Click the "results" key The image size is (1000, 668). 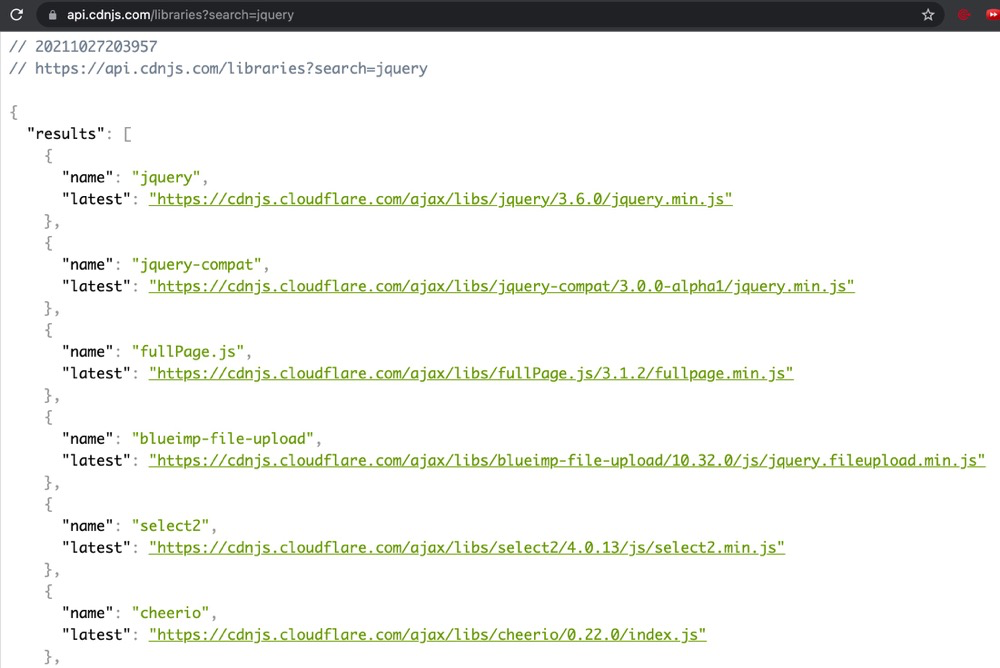click(x=66, y=134)
